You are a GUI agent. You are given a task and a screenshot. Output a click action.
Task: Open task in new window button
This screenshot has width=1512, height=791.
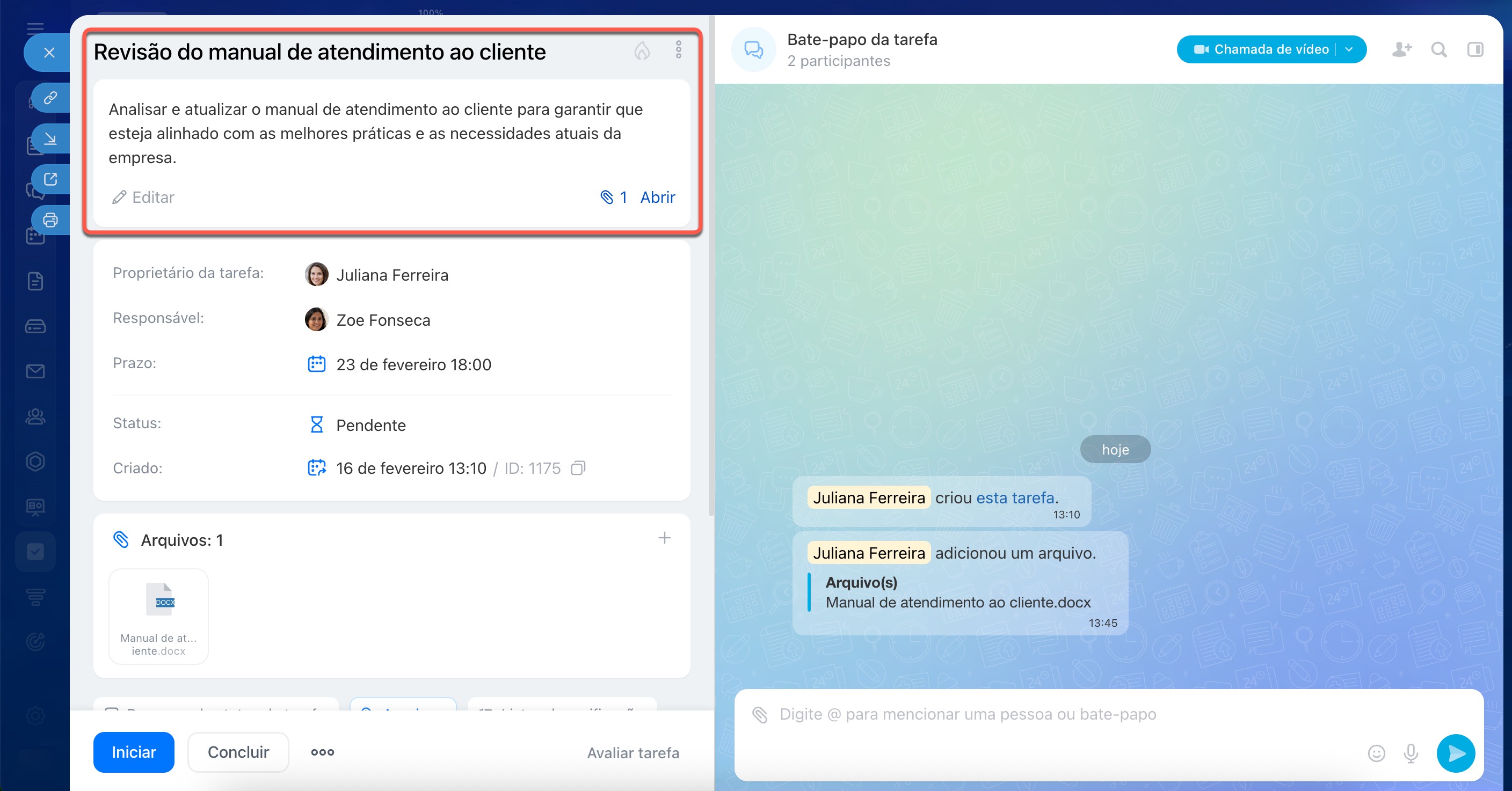click(50, 179)
